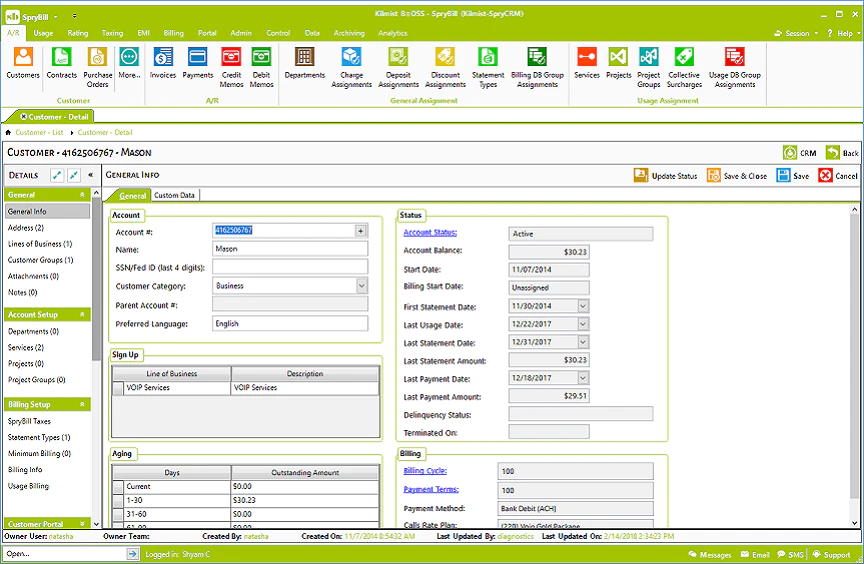Click the Name input field
Image resolution: width=864 pixels, height=564 pixels.
click(x=290, y=249)
